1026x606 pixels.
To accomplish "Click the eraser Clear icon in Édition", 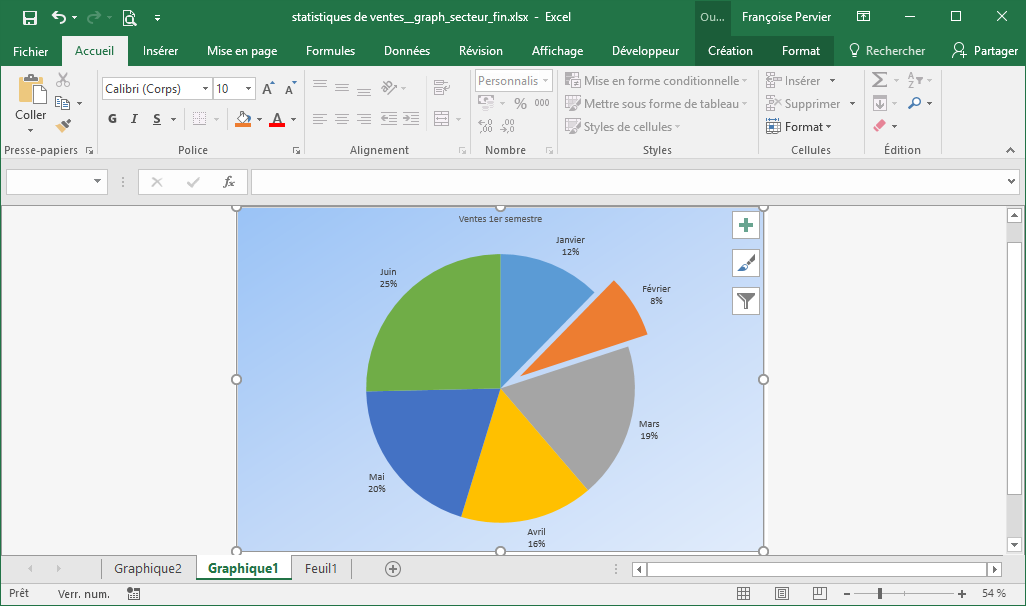I will [880, 126].
